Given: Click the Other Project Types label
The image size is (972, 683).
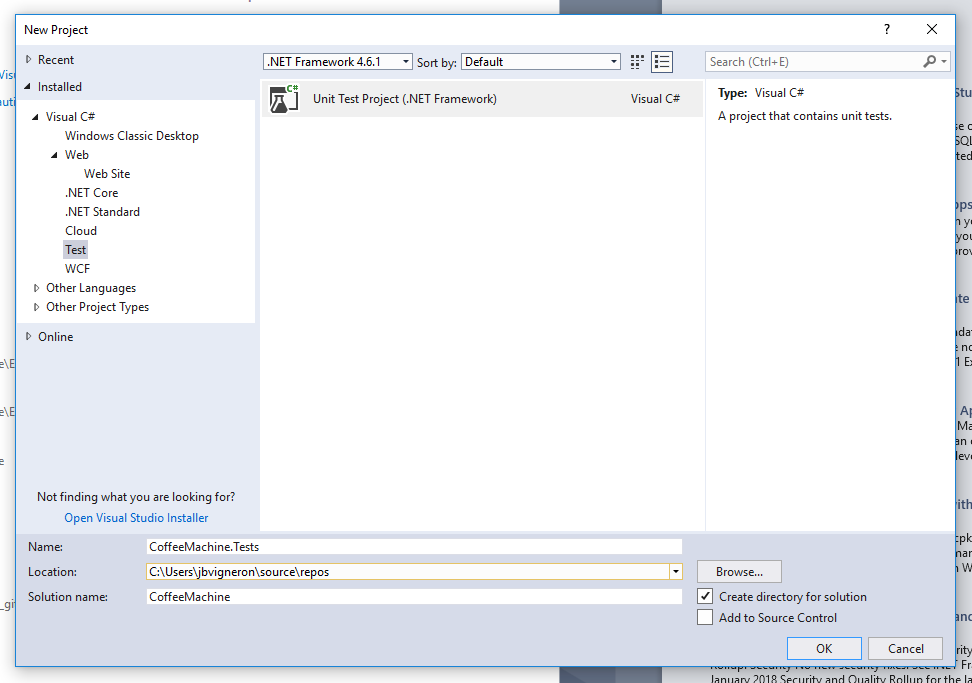Looking at the screenshot, I should point(97,307).
